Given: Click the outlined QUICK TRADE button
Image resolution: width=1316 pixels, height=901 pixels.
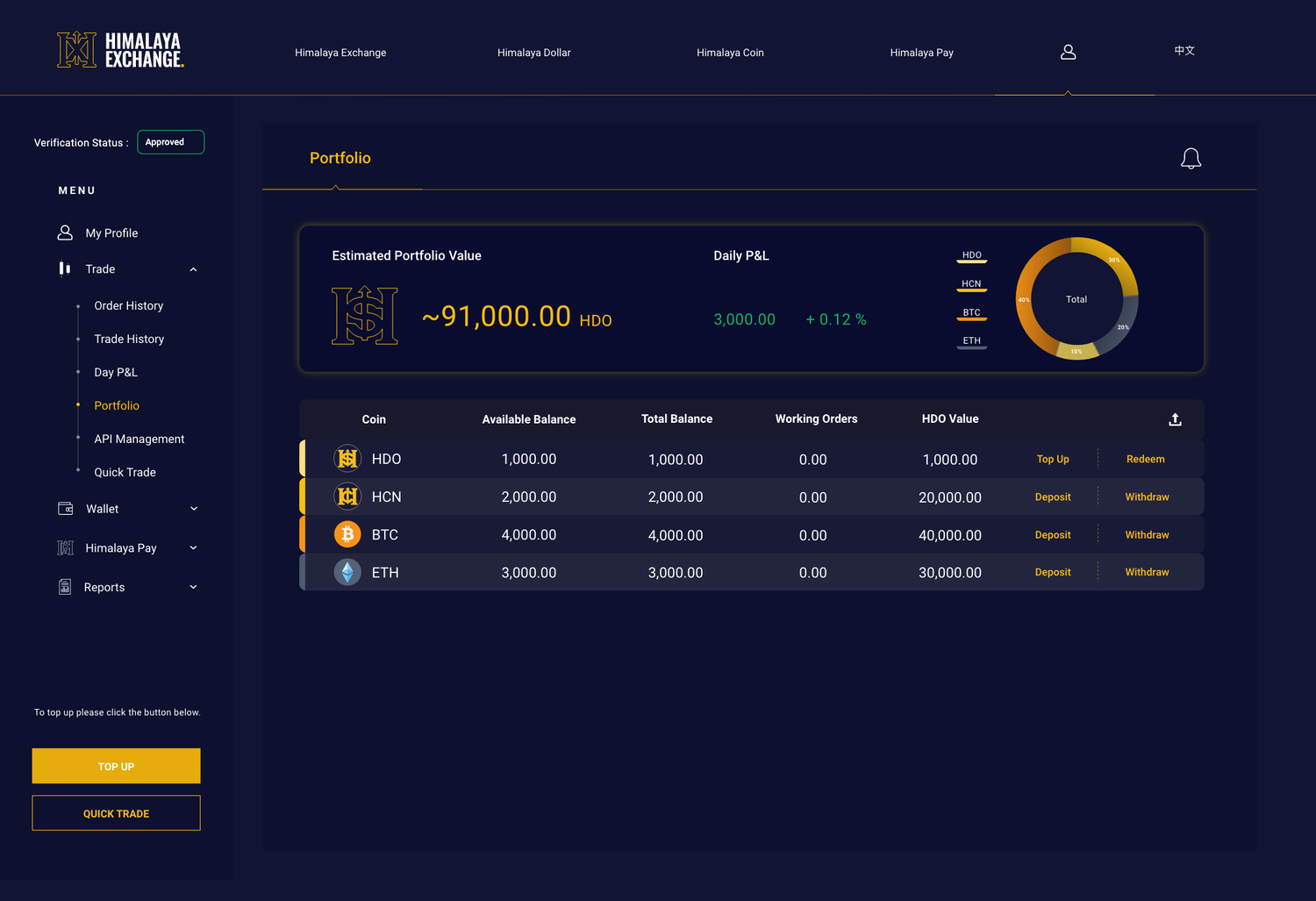Looking at the screenshot, I should [x=117, y=813].
